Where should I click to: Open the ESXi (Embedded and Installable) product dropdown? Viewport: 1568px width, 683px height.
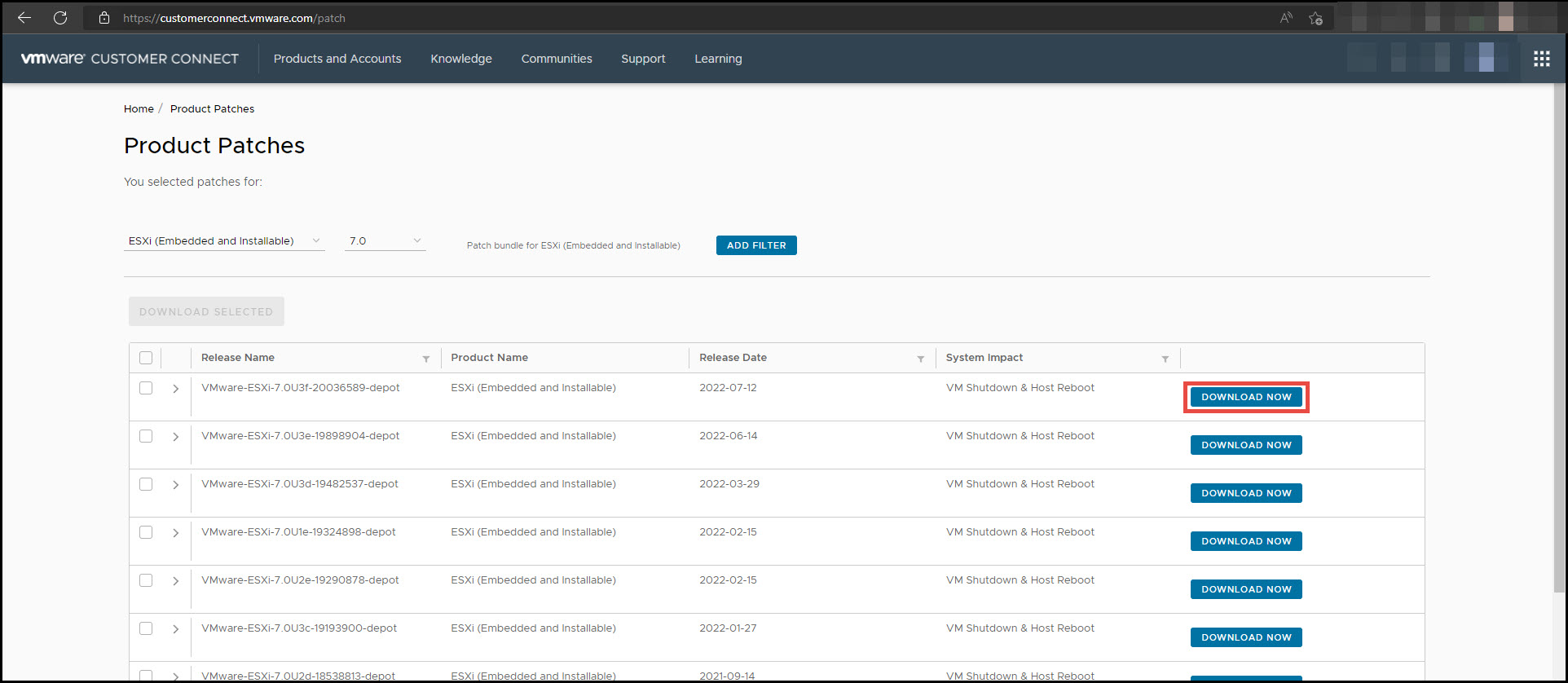pos(224,241)
